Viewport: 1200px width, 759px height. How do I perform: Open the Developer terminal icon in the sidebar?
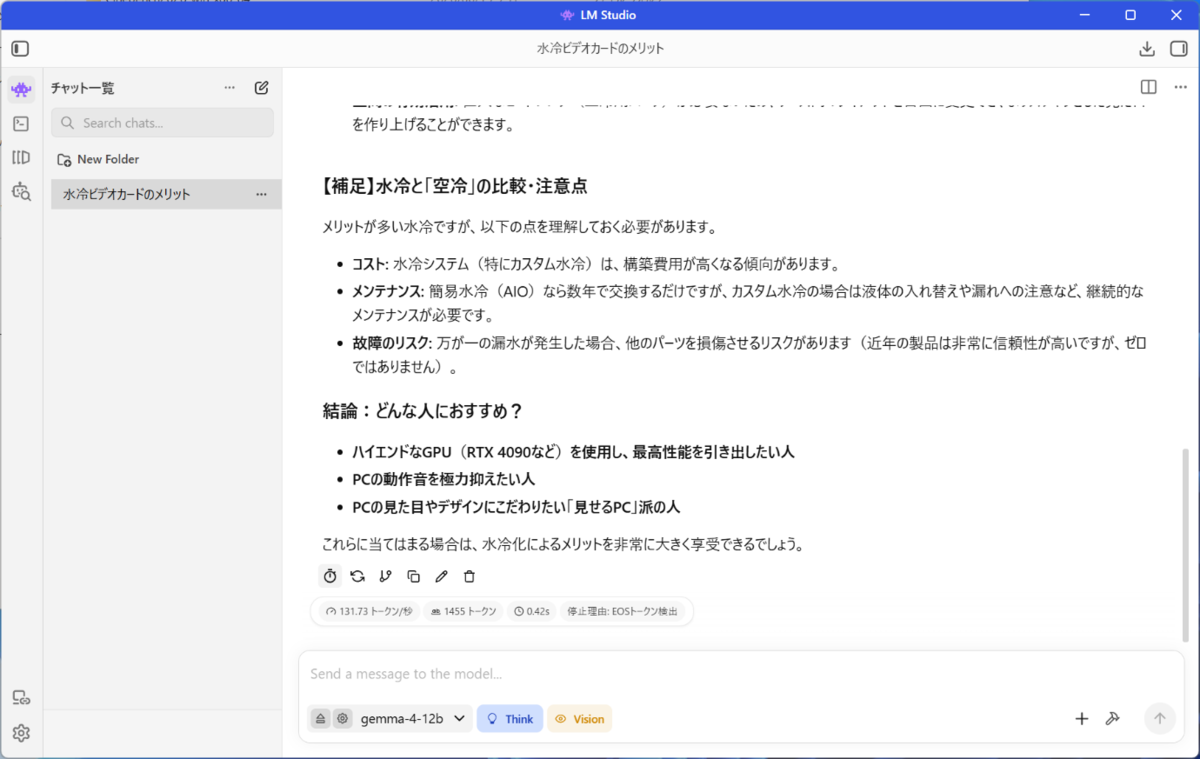21,124
